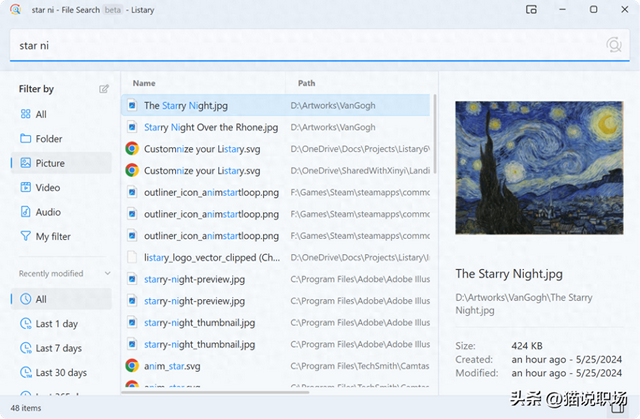Select the 'anim_star.svg' result
Image resolution: width=640 pixels, height=419 pixels.
[x=276, y=366]
